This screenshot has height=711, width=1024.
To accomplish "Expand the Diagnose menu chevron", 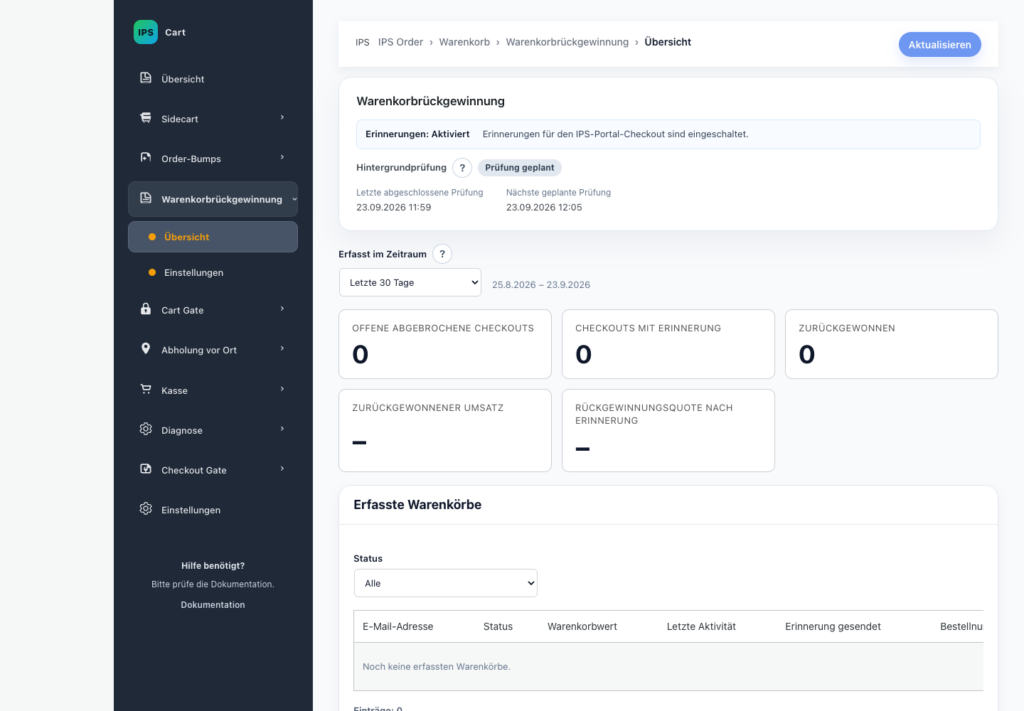I will pyautogui.click(x=282, y=429).
